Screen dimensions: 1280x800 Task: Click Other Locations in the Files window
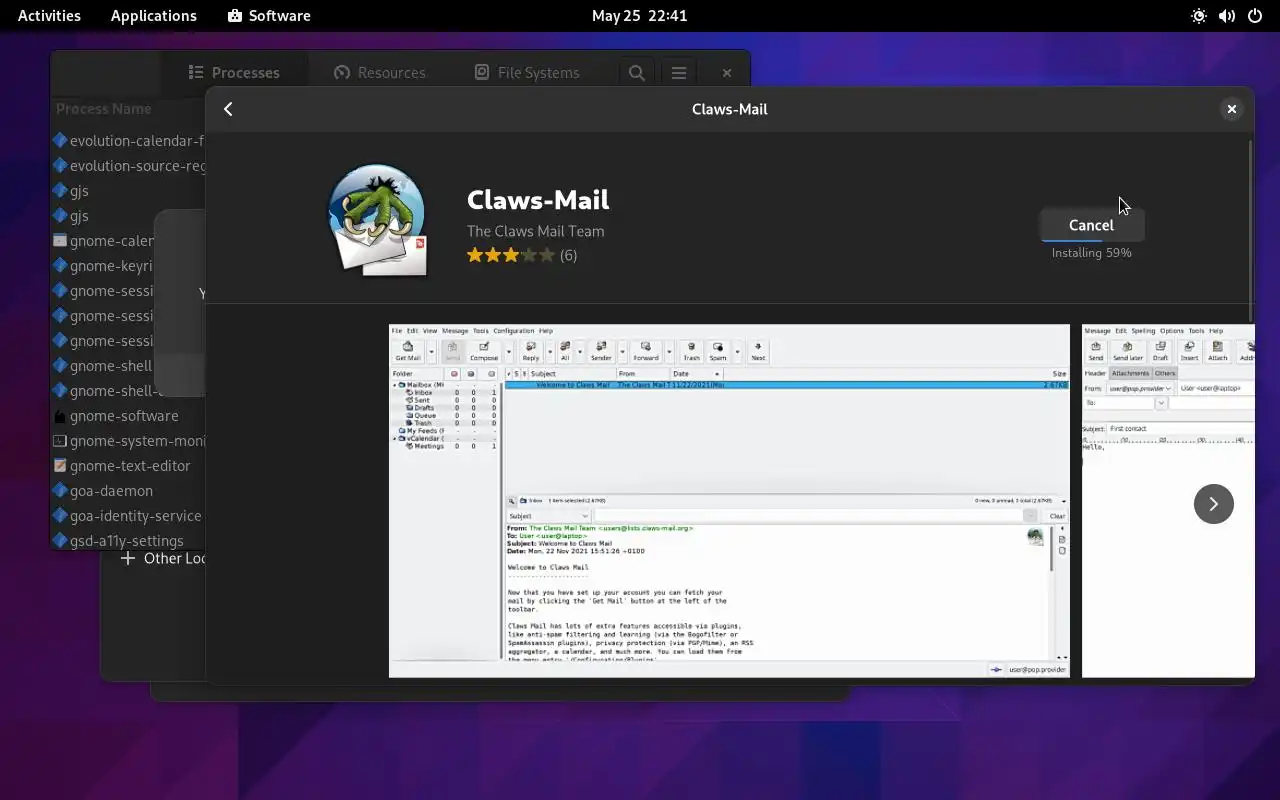click(x=163, y=558)
